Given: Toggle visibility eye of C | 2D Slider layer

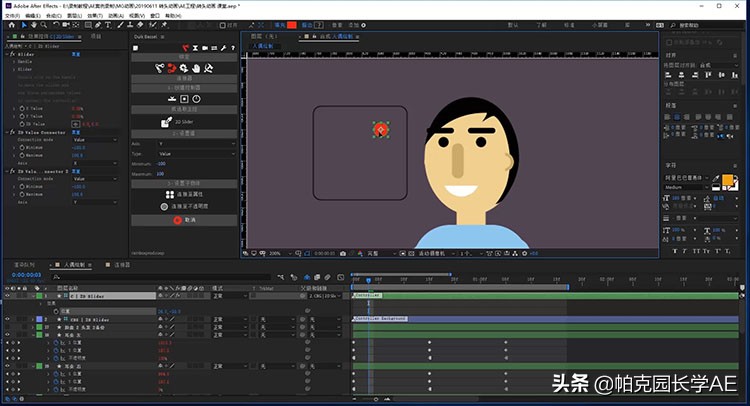Looking at the screenshot, I should click(7, 297).
